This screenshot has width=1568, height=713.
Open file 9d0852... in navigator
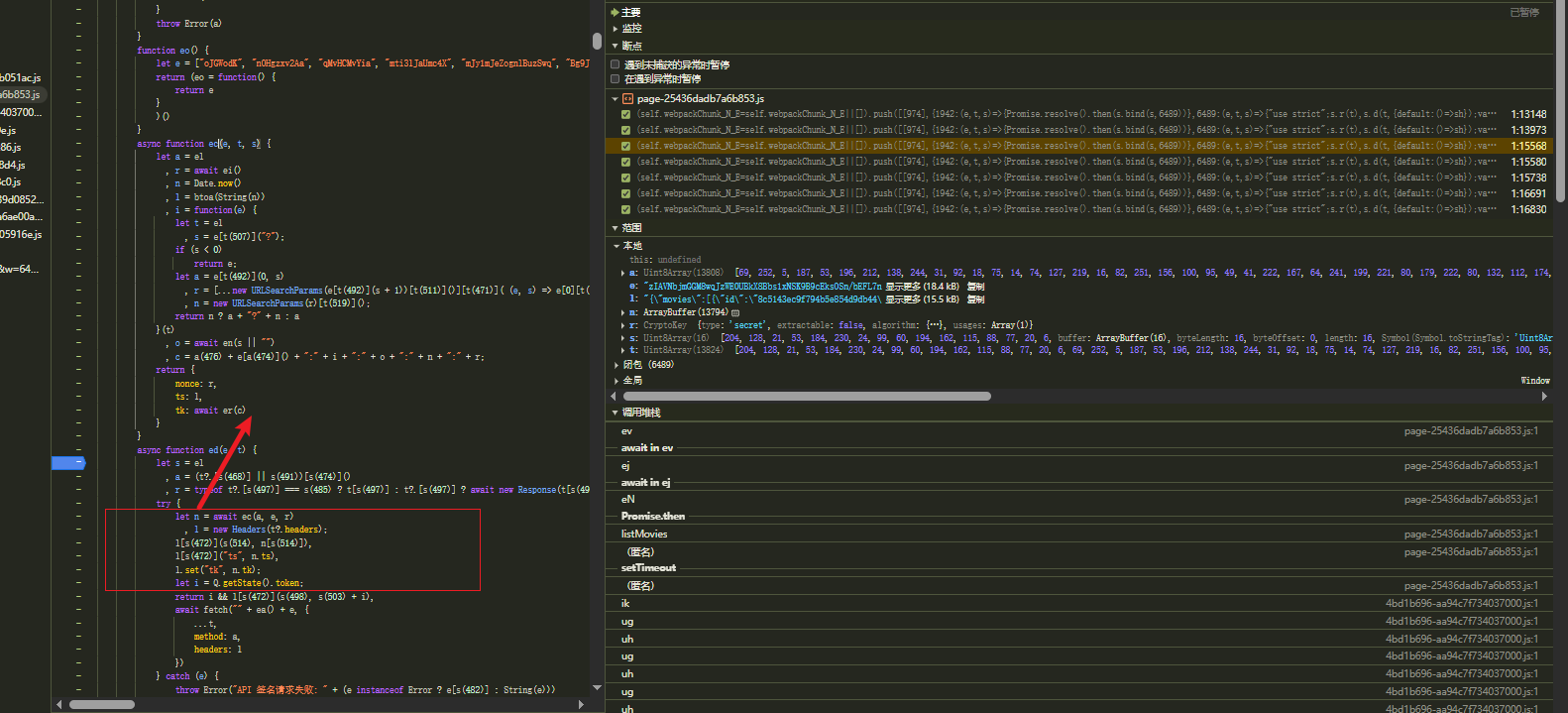pyautogui.click(x=22, y=199)
